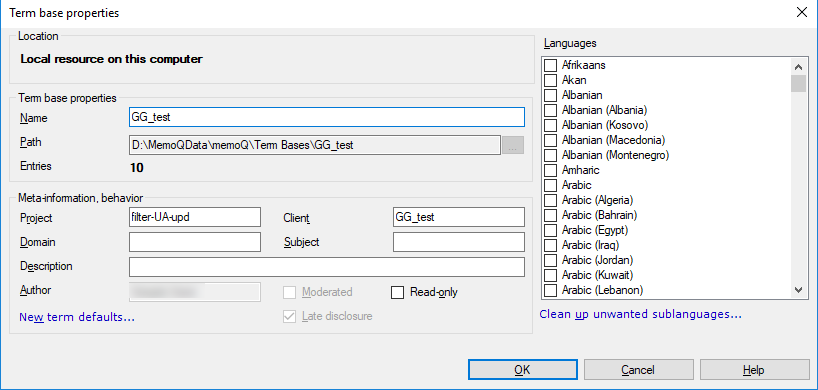Image resolution: width=818 pixels, height=390 pixels.
Task: Check Arabic (Jordan) checkbox
Action: pos(550,260)
